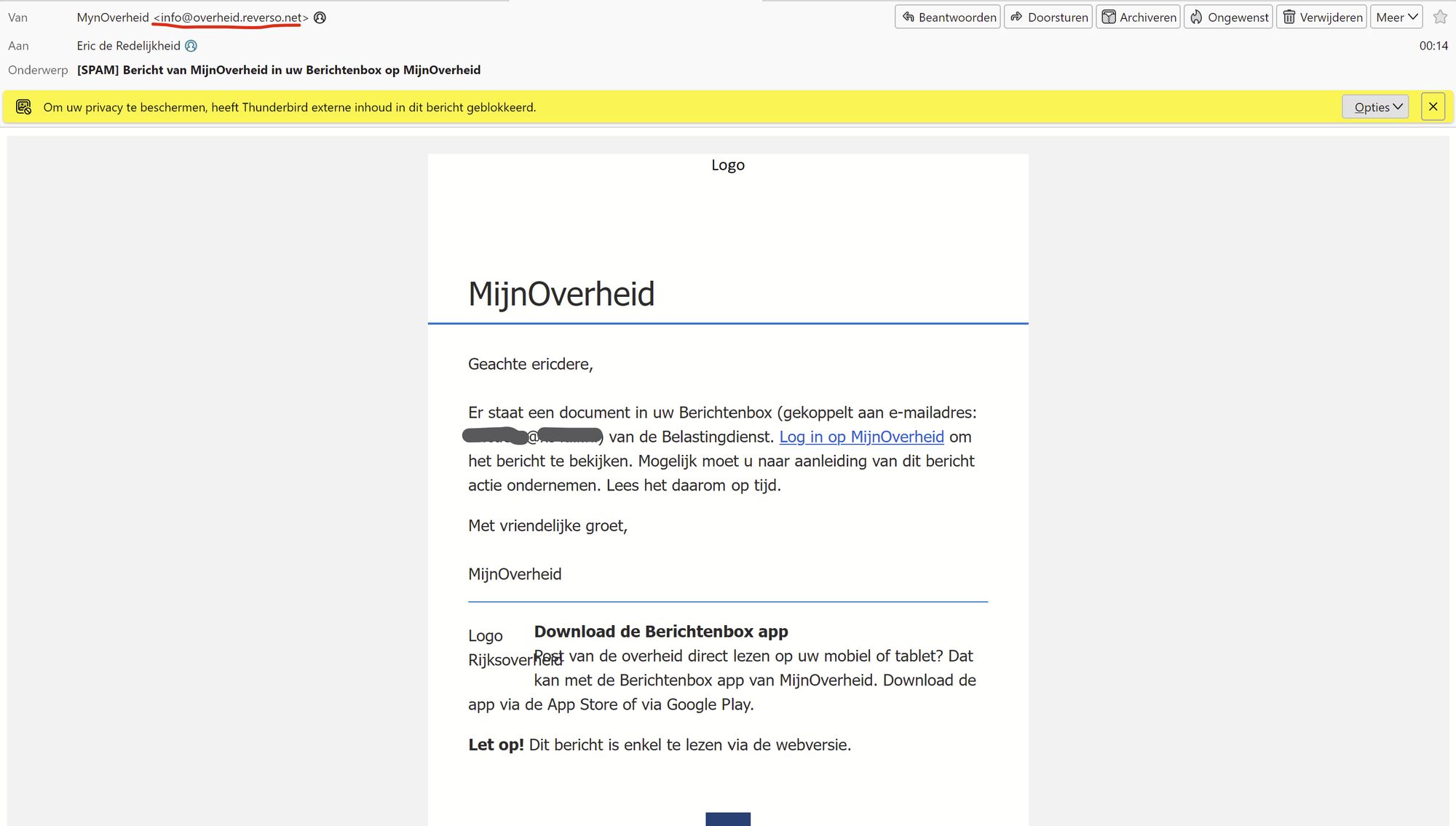Click the received time 00:14
This screenshot has width=1456, height=826.
point(1433,46)
